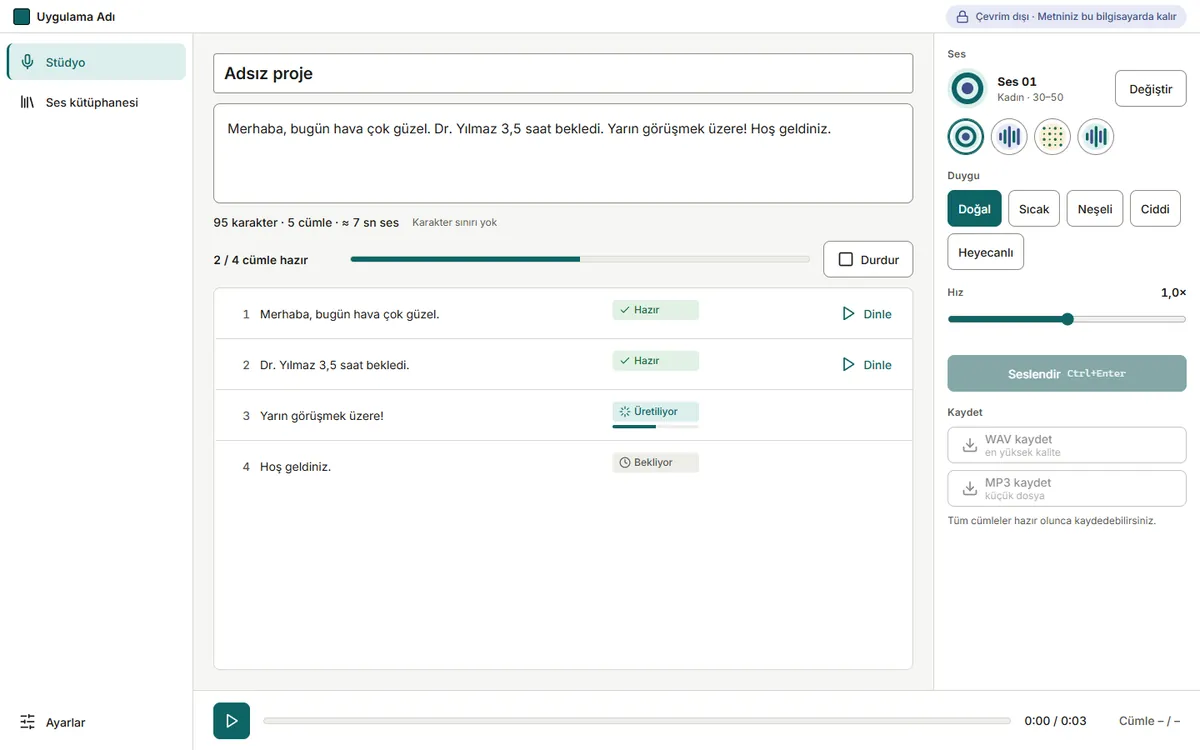Select the second waveform voice avatar
This screenshot has height=750, width=1200.
tap(1009, 136)
